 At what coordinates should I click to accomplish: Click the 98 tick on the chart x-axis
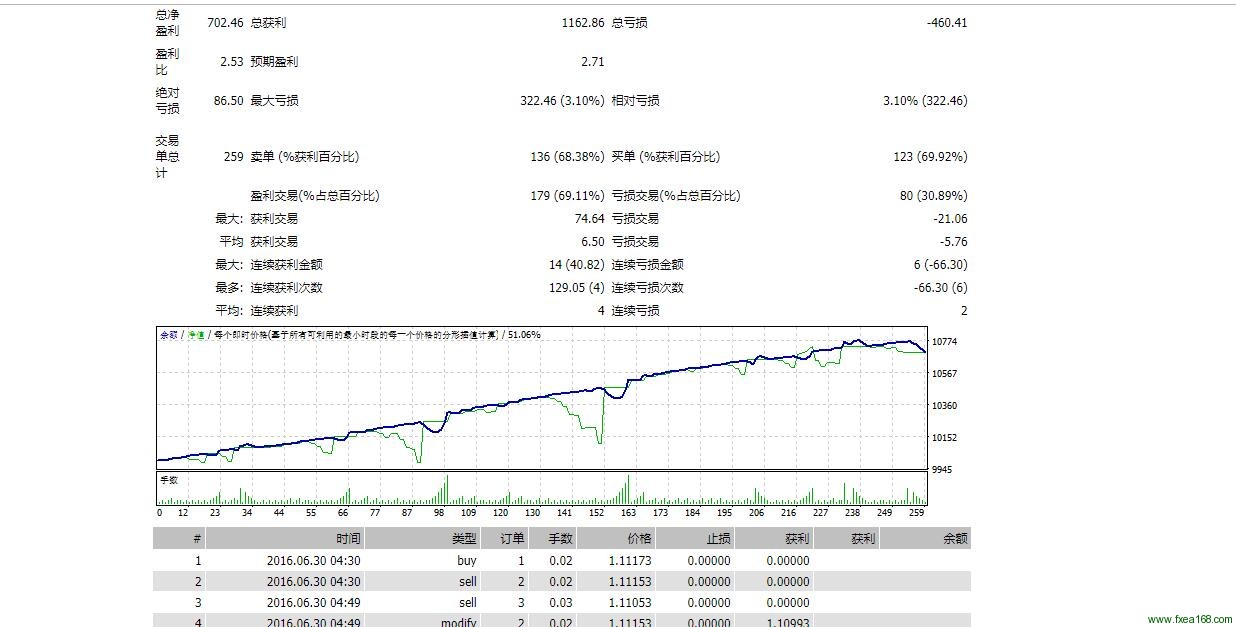pyautogui.click(x=438, y=512)
